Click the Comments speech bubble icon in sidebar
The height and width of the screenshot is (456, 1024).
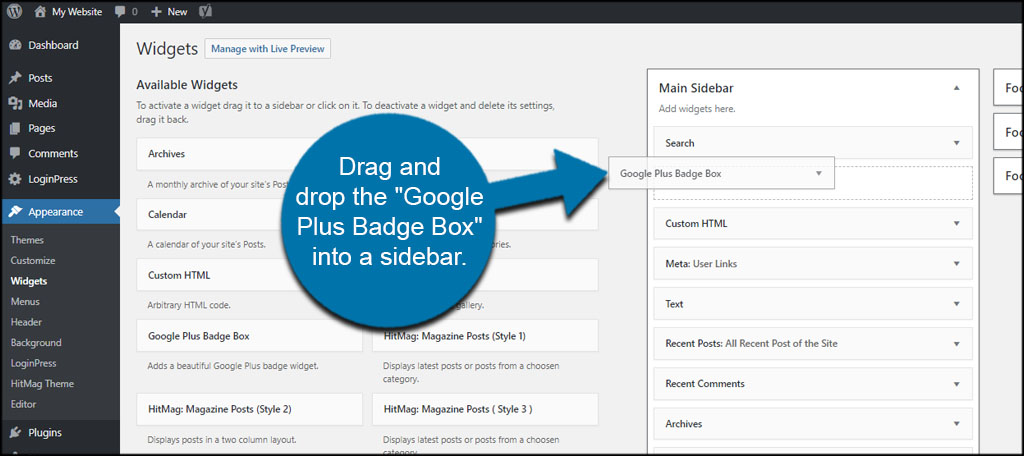(x=15, y=154)
